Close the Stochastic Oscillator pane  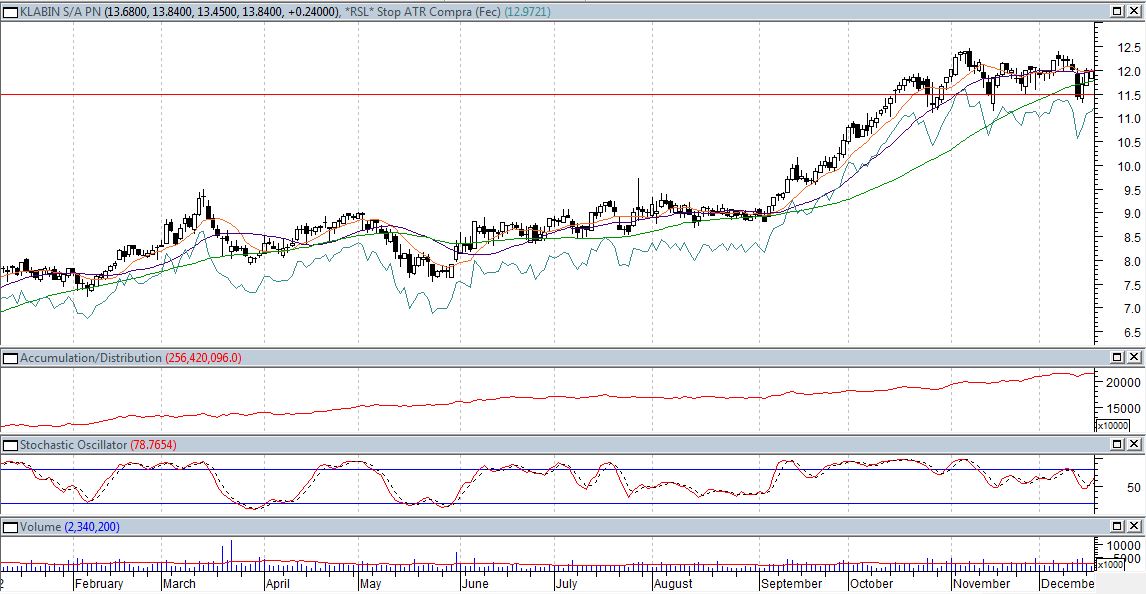click(1134, 444)
